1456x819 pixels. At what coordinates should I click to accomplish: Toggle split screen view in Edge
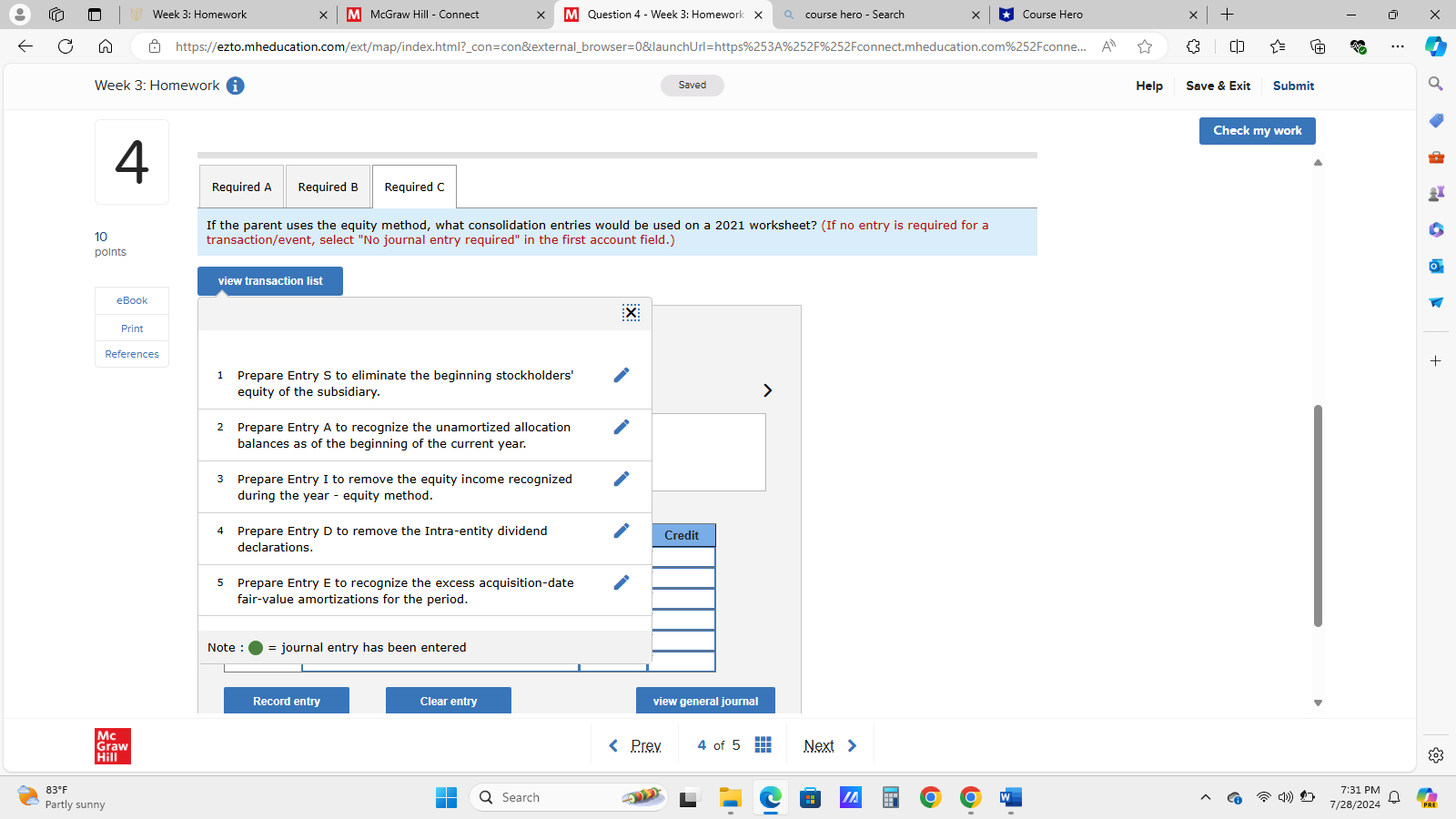(1237, 46)
